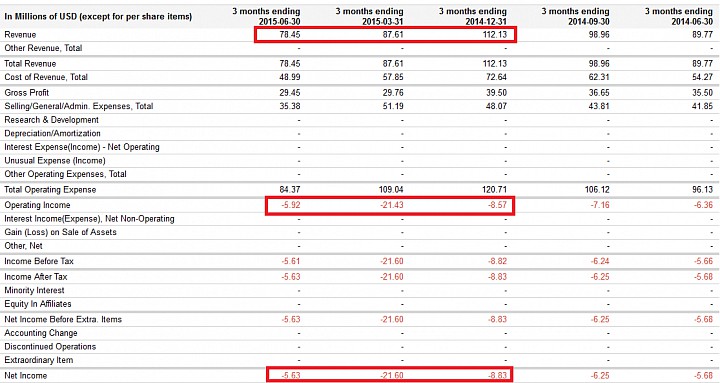
Task: Click the Revenue row label
Action: click(x=20, y=34)
